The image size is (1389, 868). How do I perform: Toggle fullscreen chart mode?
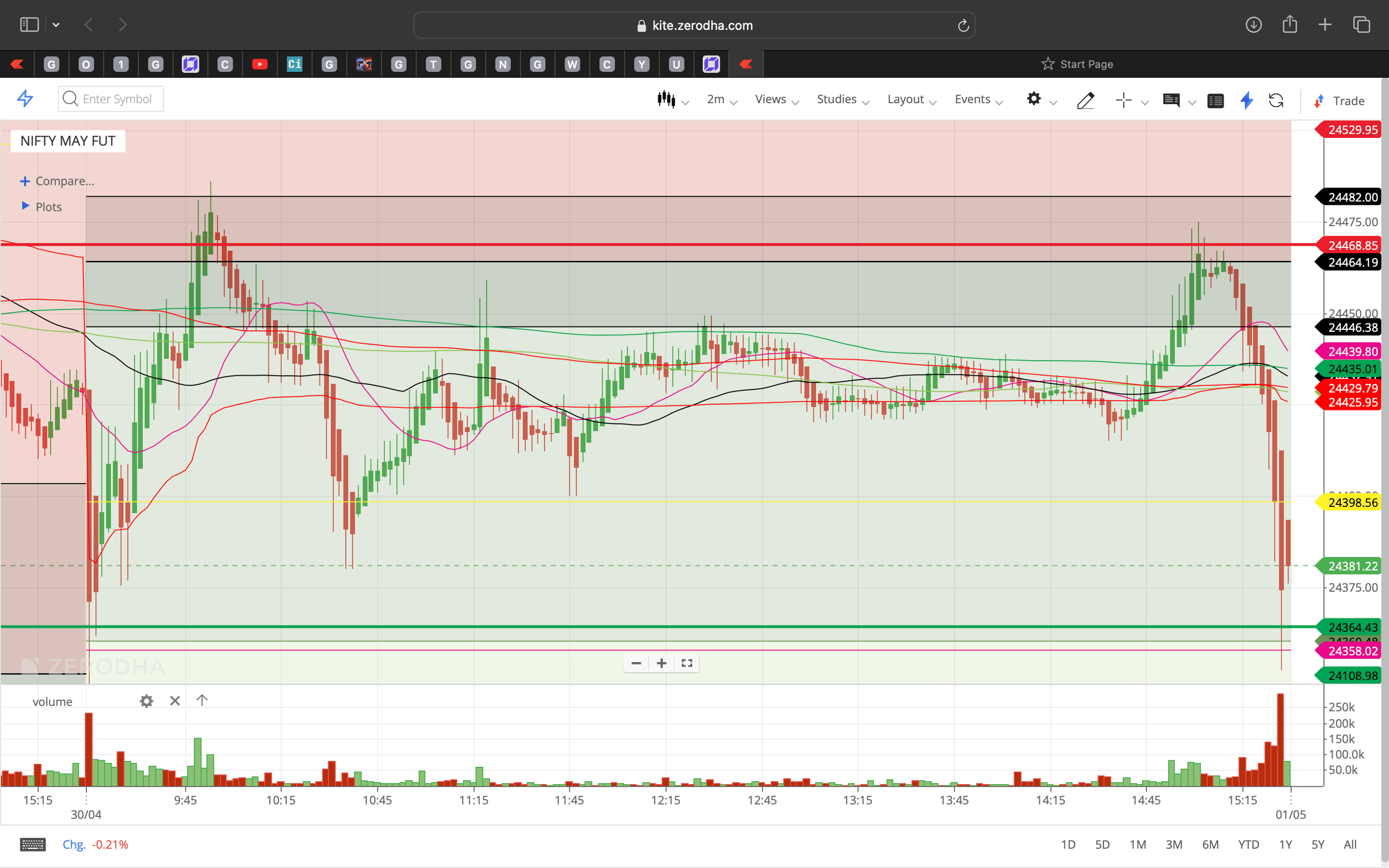687,663
